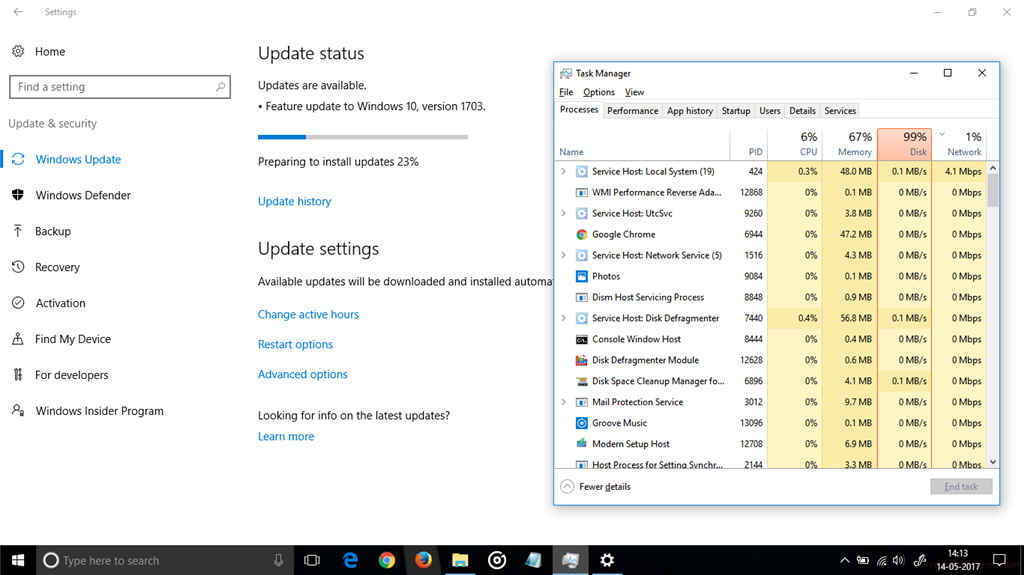
Task: Show hidden system tray icons
Action: pyautogui.click(x=844, y=560)
